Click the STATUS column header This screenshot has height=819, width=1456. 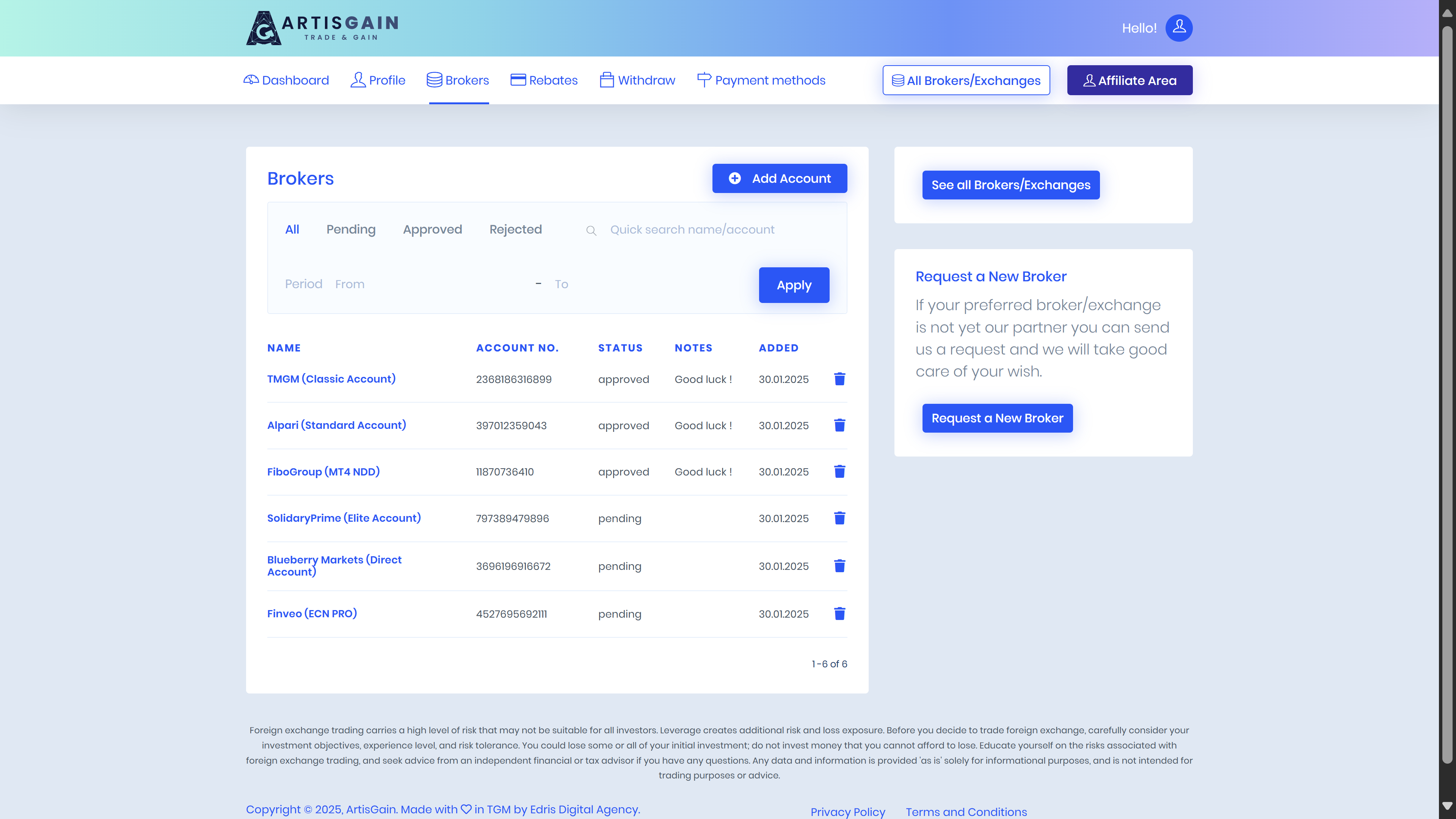click(x=620, y=348)
